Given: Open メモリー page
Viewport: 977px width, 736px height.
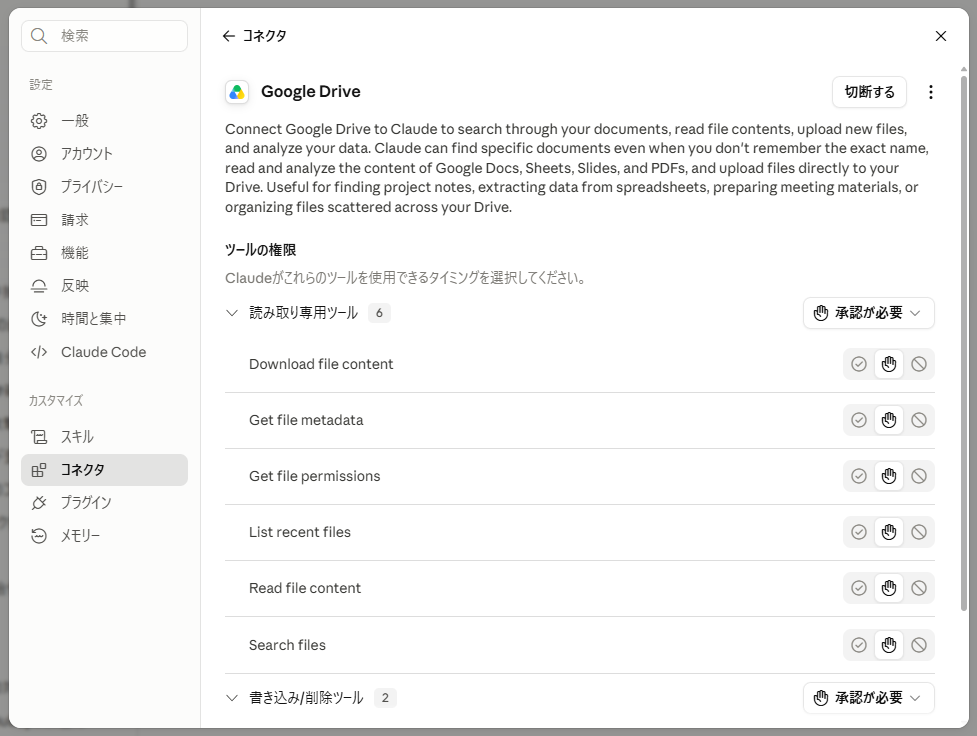Looking at the screenshot, I should pyautogui.click(x=104, y=536).
